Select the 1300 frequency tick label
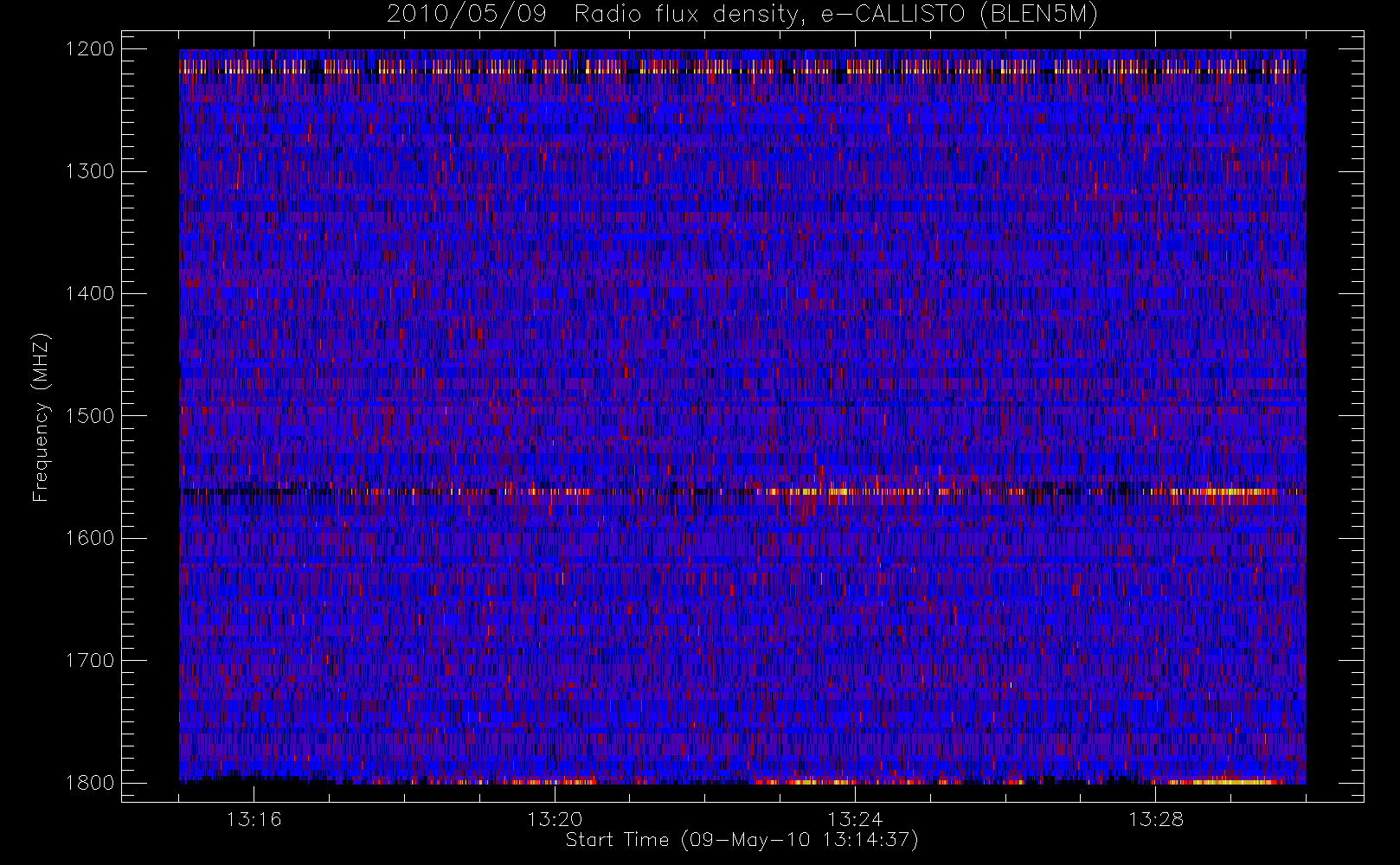1400x865 pixels. tap(90, 171)
